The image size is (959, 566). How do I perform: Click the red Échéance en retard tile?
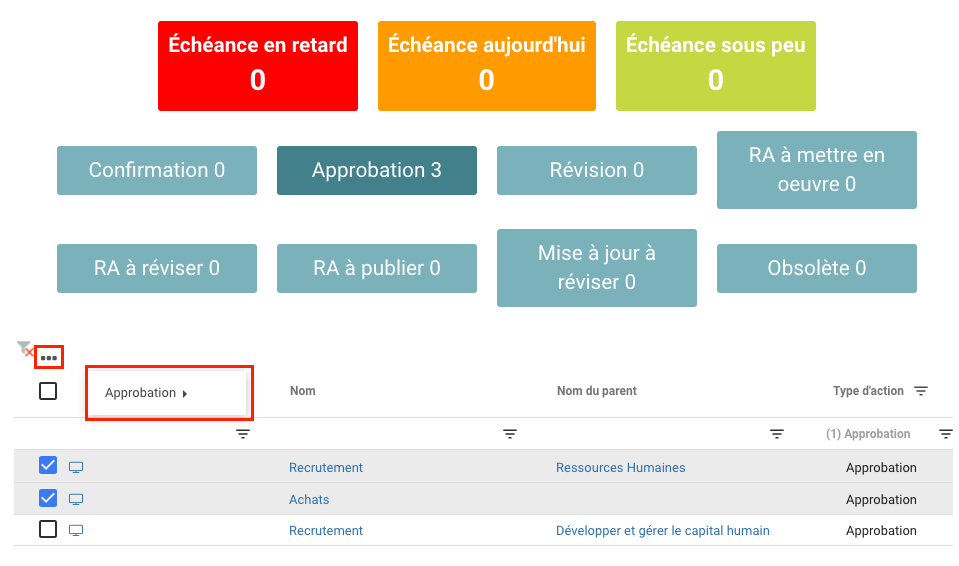click(x=258, y=66)
